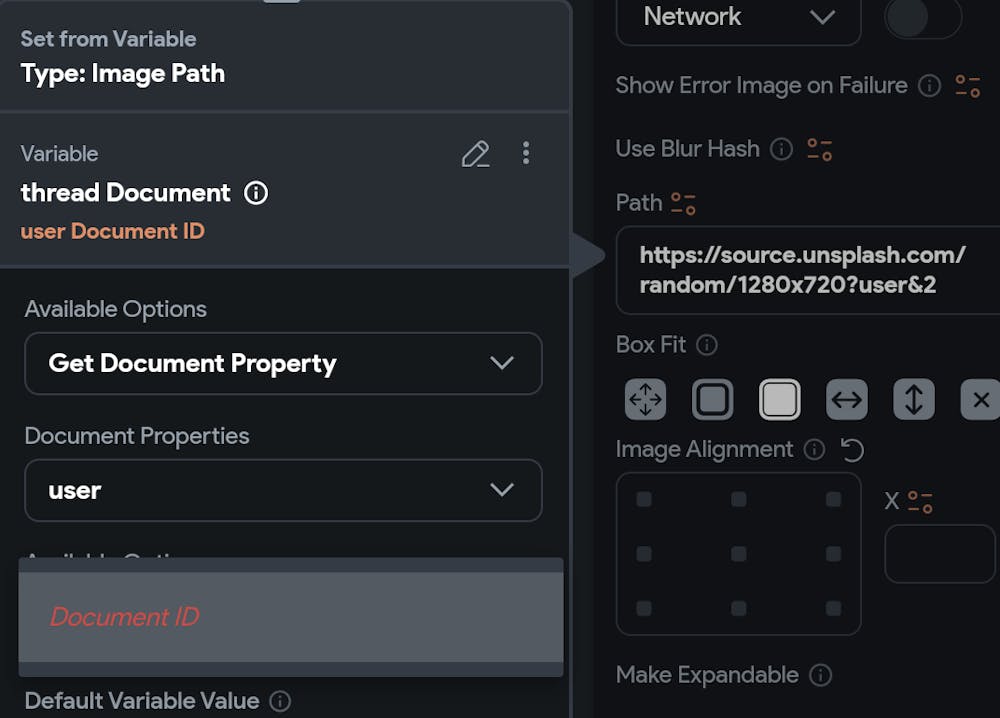Image resolution: width=1000 pixels, height=718 pixels.
Task: Click the X alignment input box
Action: pos(939,553)
